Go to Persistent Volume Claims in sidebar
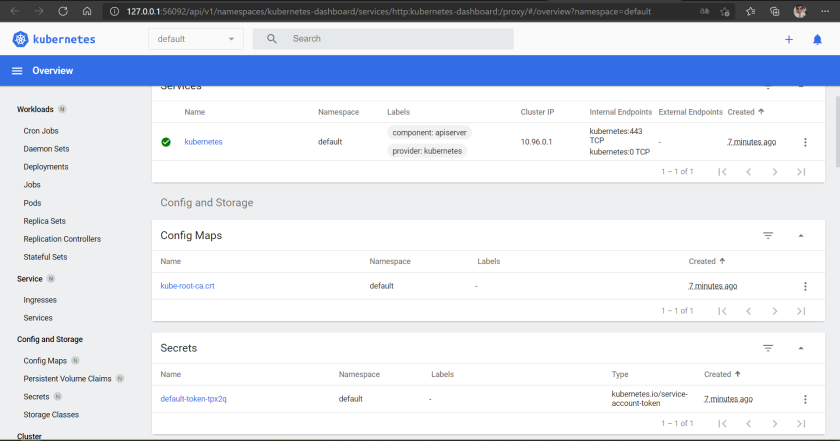840x441 pixels. pyautogui.click(x=68, y=378)
